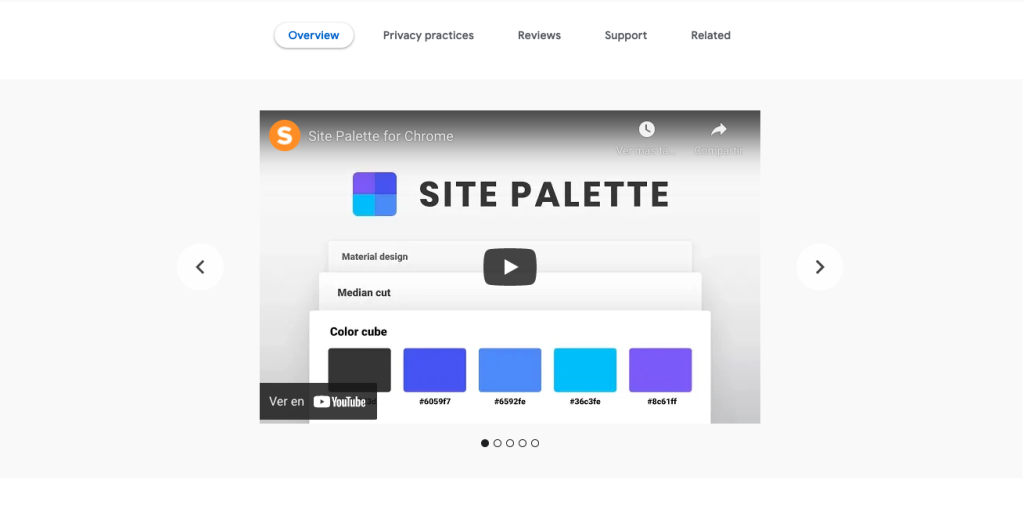Pick the #36c3fe cyan swatch
Image resolution: width=1024 pixels, height=516 pixels.
point(585,370)
